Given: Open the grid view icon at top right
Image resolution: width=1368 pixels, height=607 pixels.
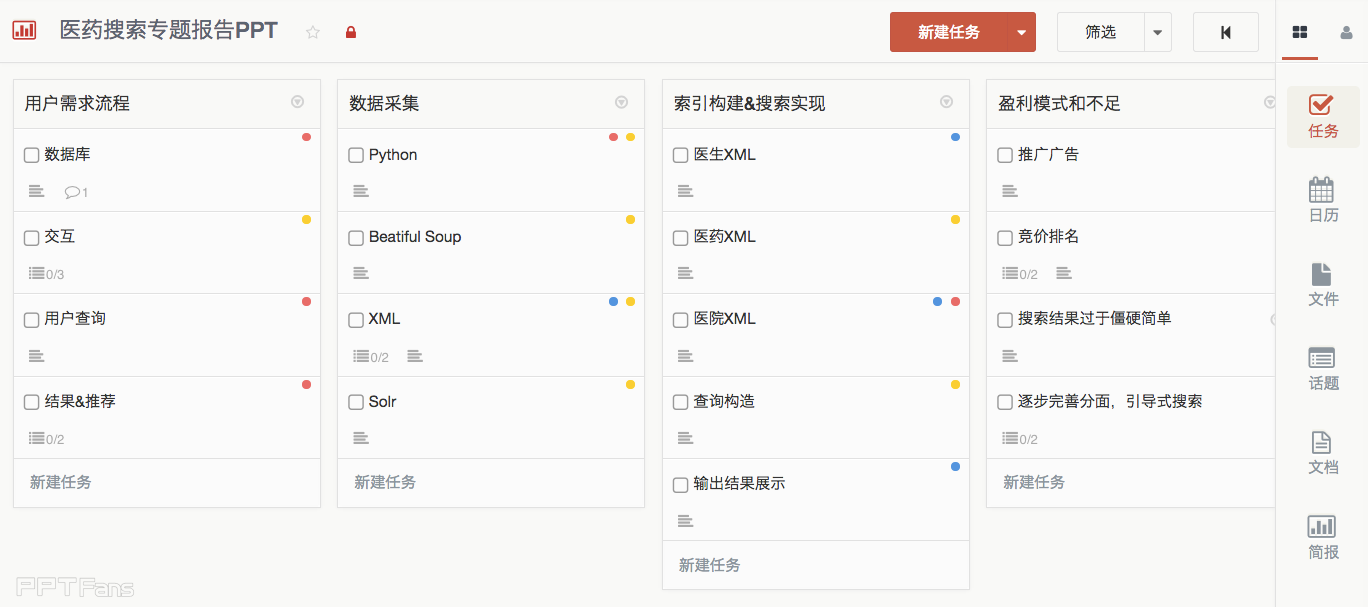Looking at the screenshot, I should coord(1300,32).
